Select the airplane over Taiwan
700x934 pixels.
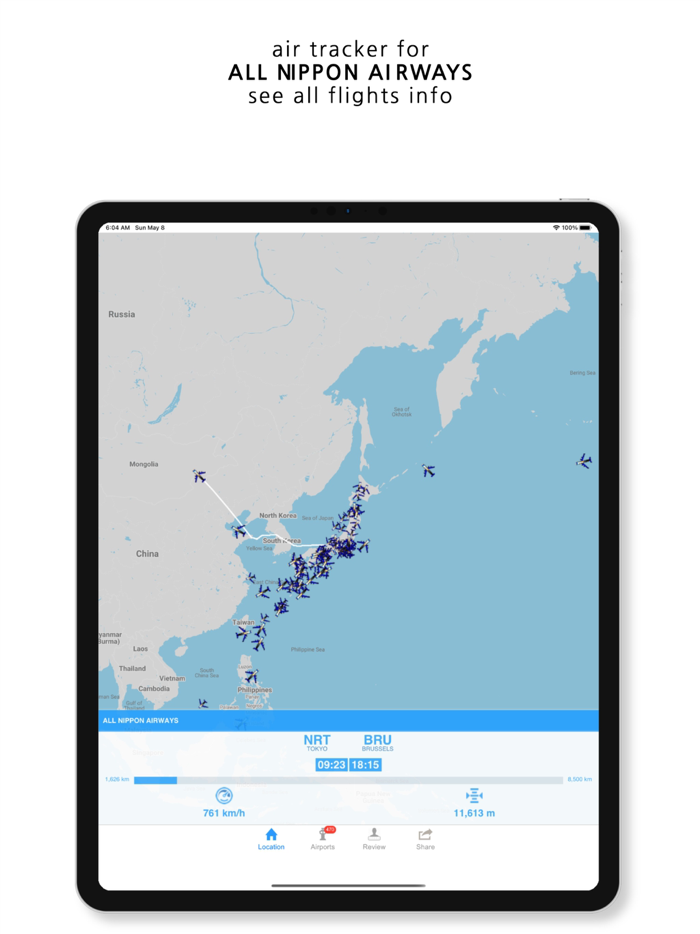tap(243, 633)
